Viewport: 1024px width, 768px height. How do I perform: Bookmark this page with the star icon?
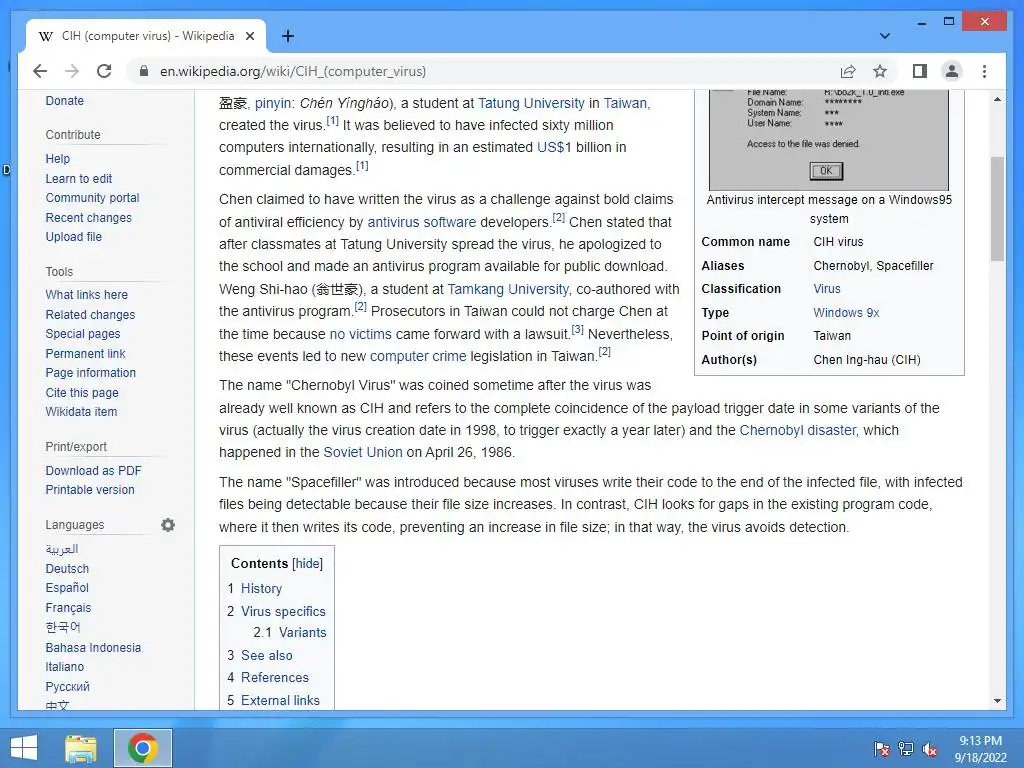point(880,71)
